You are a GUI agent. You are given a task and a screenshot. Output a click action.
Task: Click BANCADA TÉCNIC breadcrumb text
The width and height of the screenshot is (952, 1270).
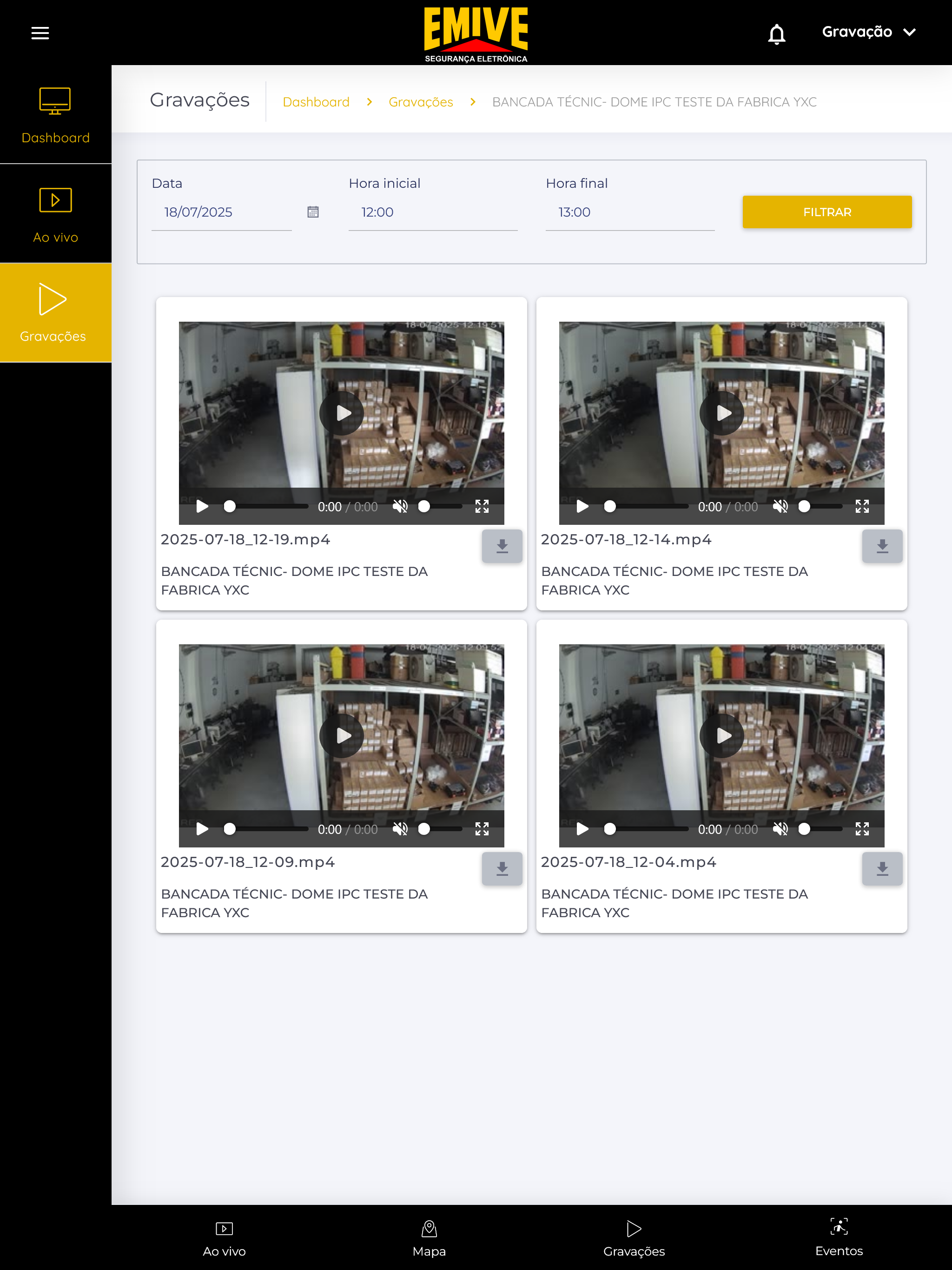pos(654,102)
